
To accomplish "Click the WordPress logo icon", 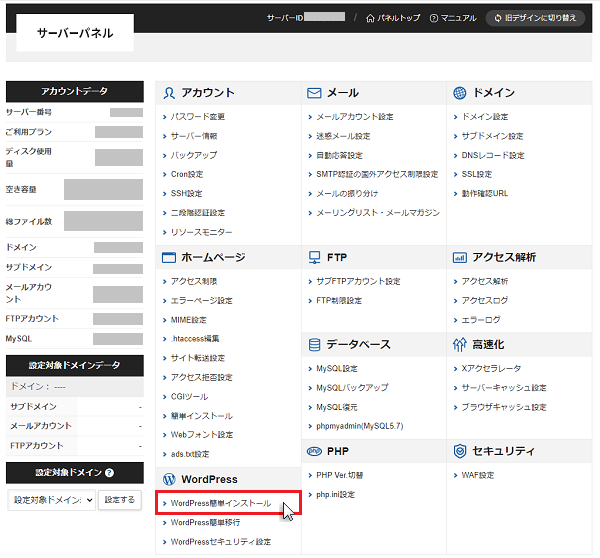I will (168, 479).
